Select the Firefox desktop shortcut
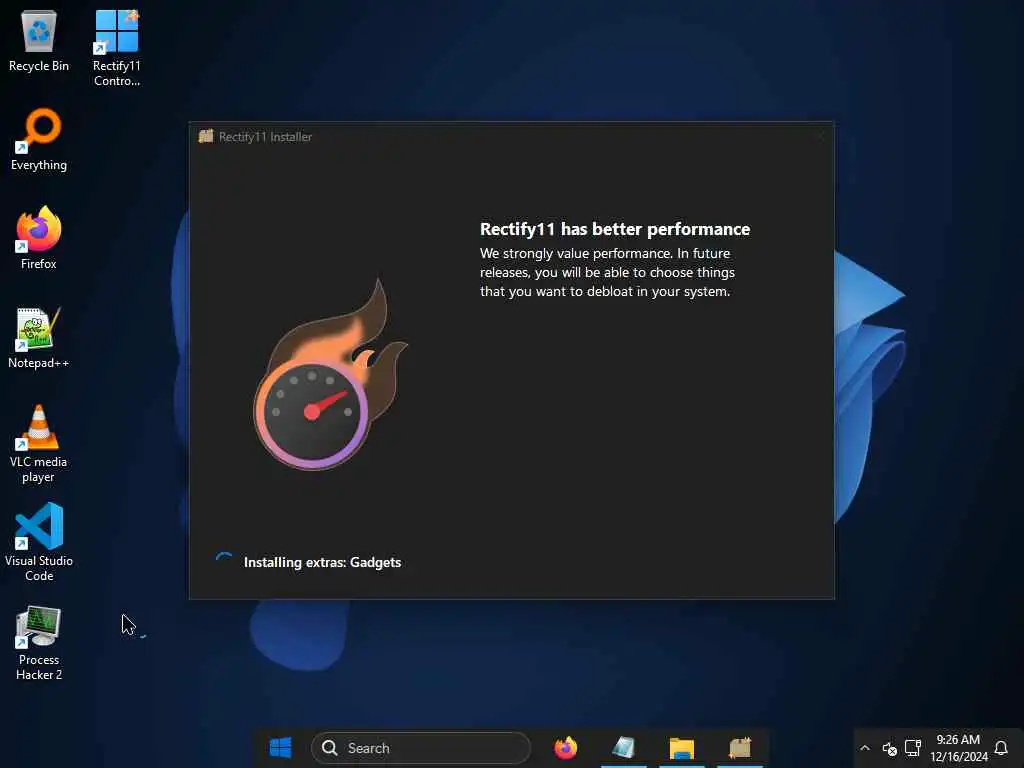1024x768 pixels. (x=39, y=238)
